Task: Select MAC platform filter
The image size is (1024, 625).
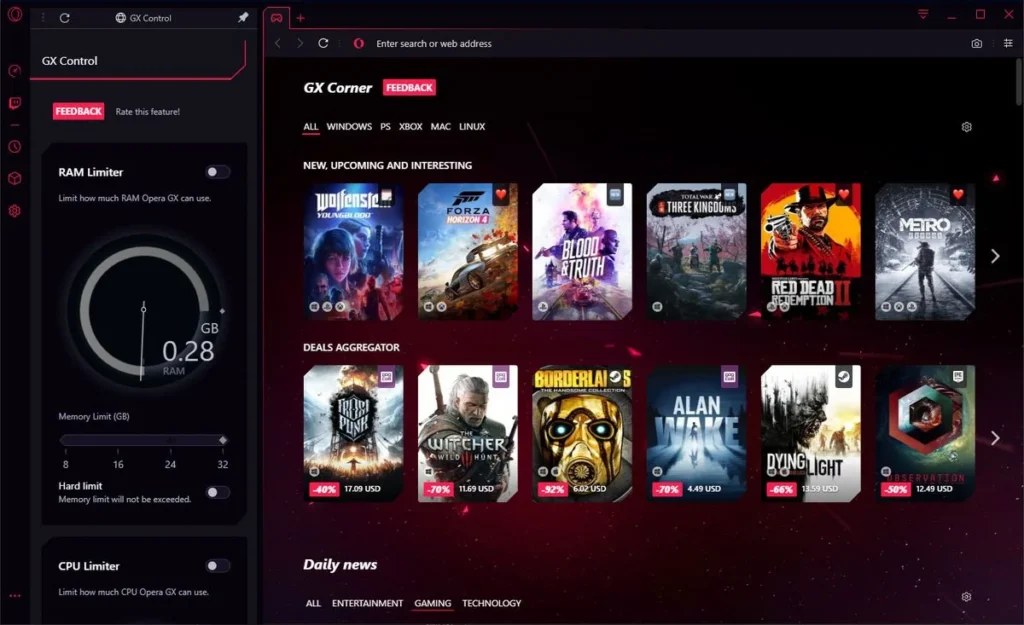Action: point(441,127)
